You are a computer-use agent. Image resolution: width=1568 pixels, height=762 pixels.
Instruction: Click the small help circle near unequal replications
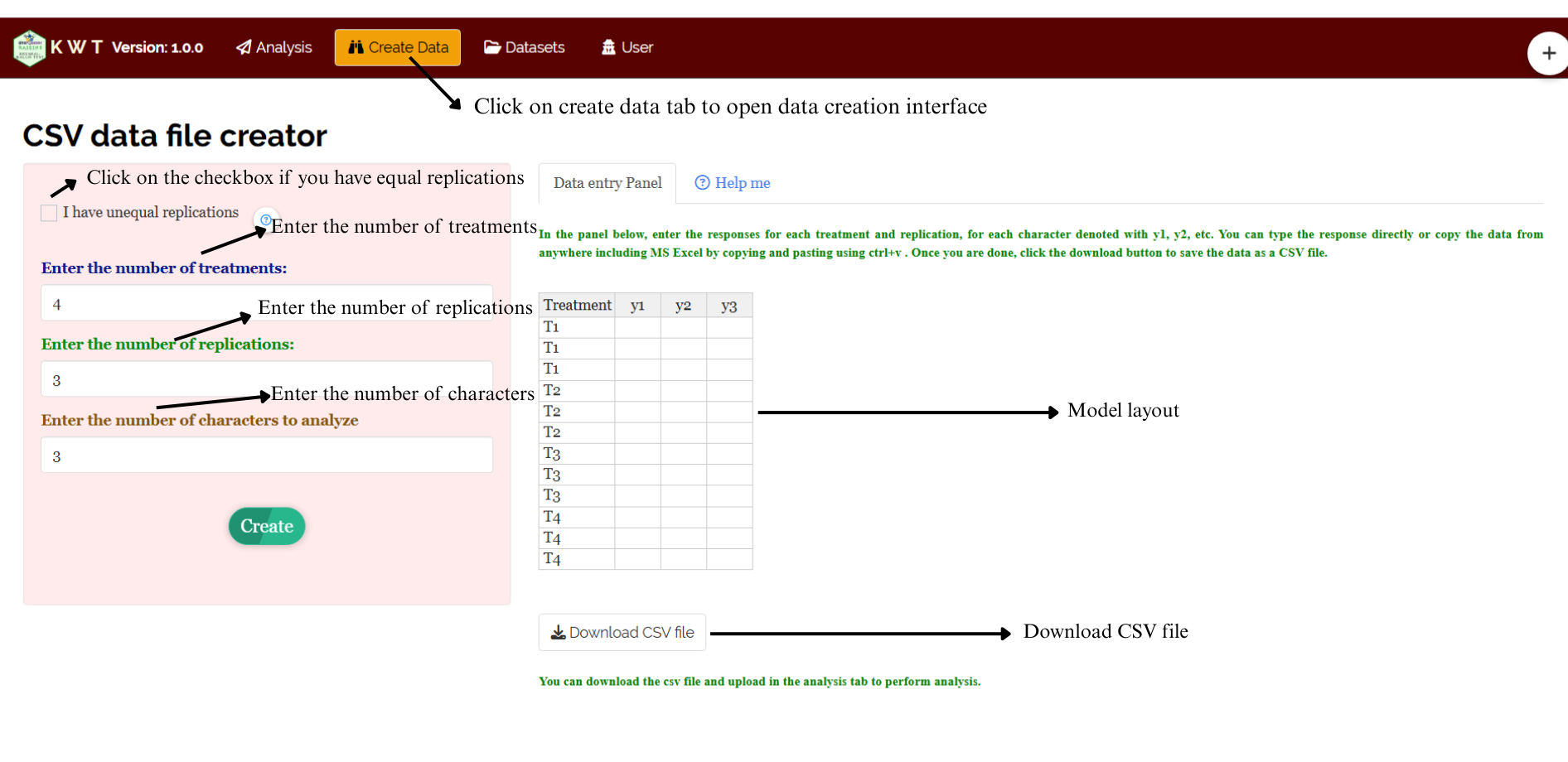tap(266, 219)
